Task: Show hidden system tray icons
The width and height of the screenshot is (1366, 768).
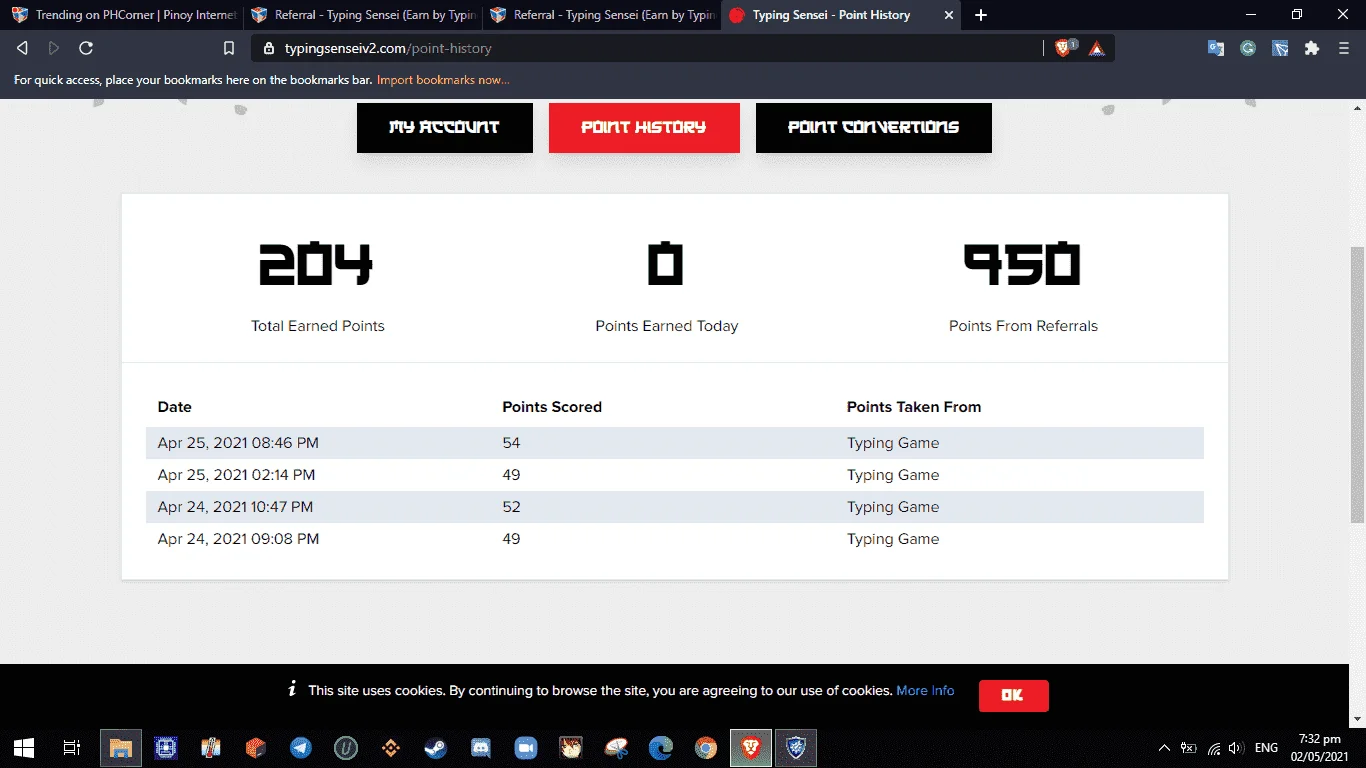Action: [x=1164, y=747]
